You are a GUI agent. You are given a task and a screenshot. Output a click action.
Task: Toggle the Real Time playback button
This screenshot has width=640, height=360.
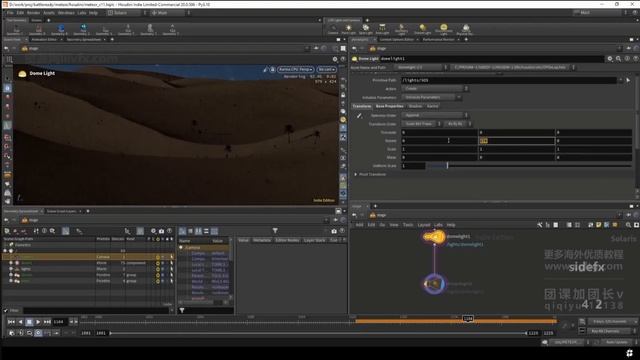pos(38,333)
